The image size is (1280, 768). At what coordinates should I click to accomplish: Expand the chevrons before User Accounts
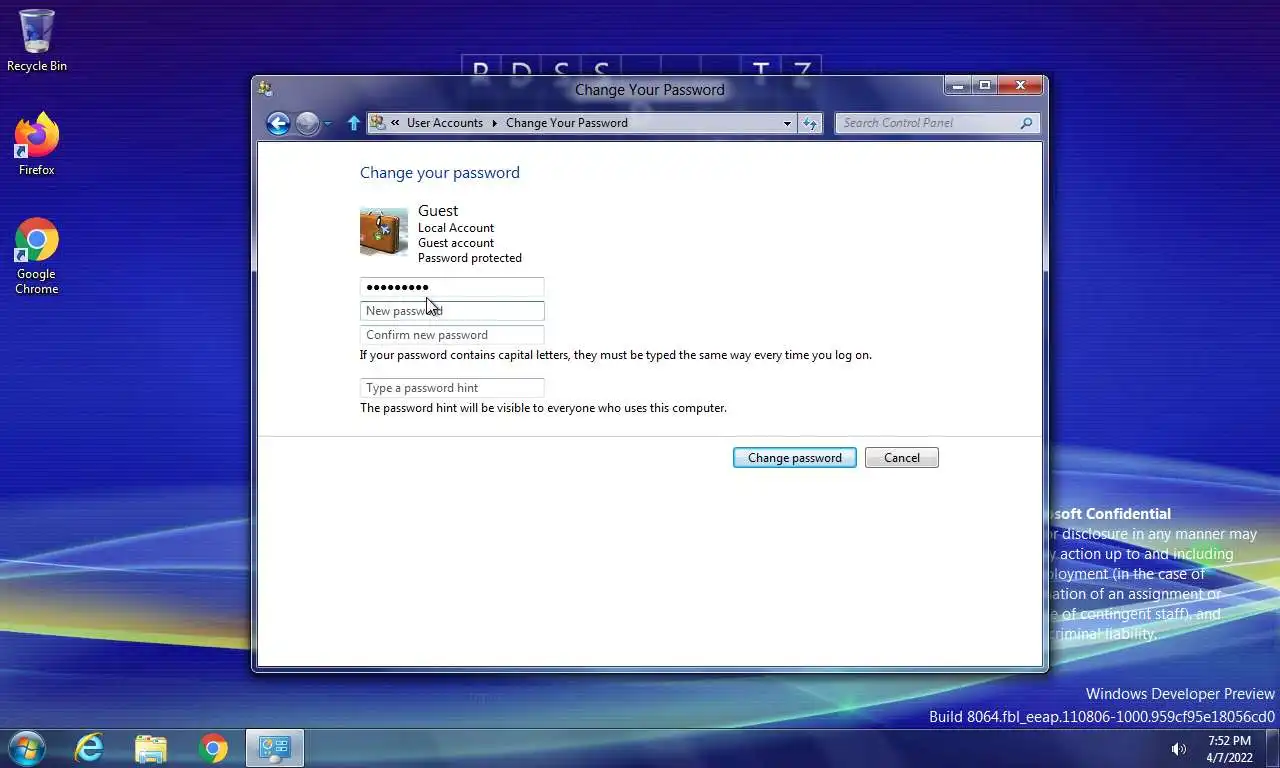point(395,123)
